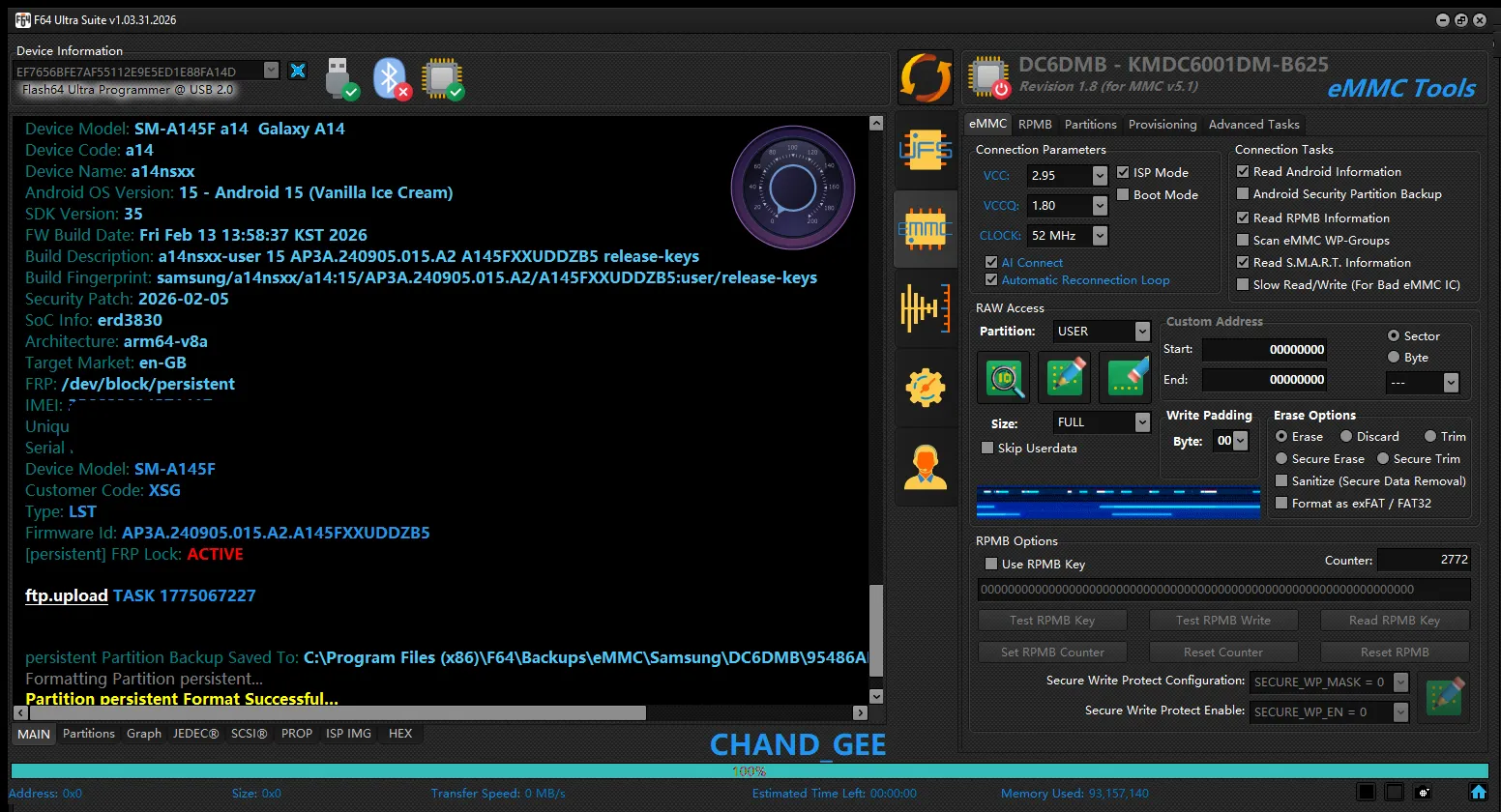Click the Reset Counter button
Image resolution: width=1501 pixels, height=812 pixels.
[1222, 652]
